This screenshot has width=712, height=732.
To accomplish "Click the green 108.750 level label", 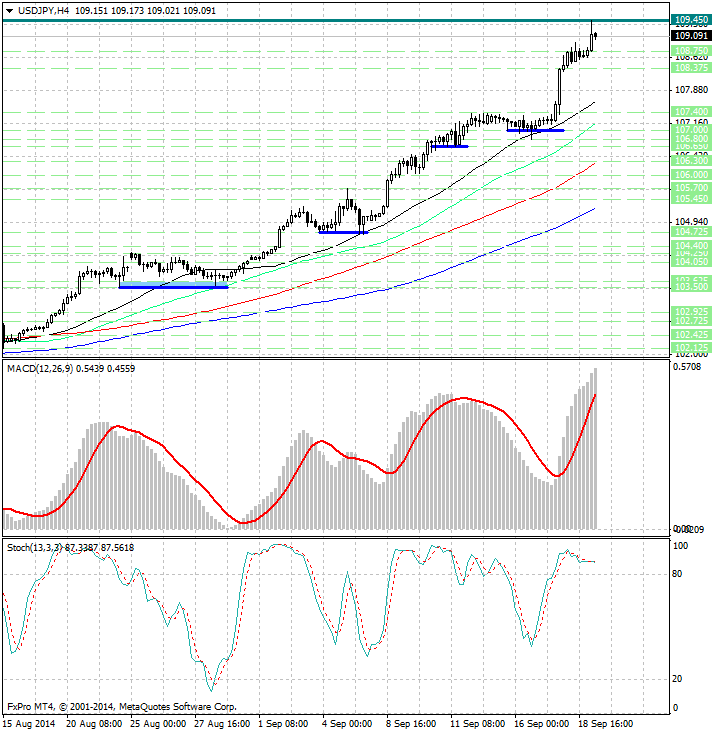I will (691, 50).
